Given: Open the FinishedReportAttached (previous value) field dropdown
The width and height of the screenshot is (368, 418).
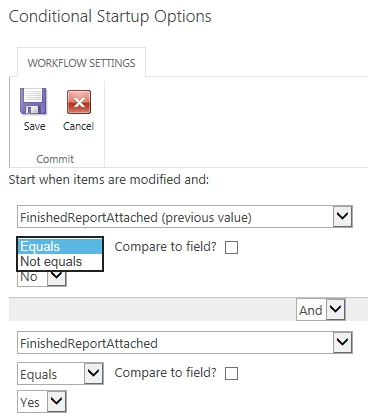Looking at the screenshot, I should (x=185, y=217).
